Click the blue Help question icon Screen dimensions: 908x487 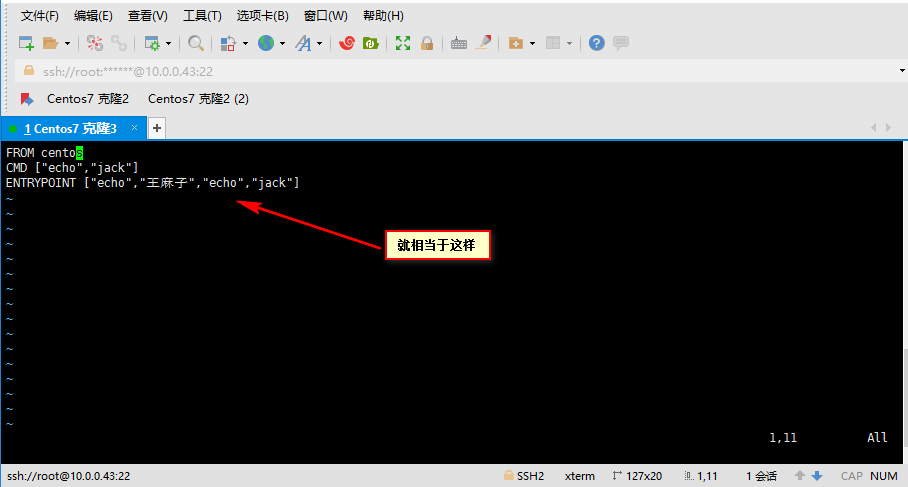(x=596, y=43)
